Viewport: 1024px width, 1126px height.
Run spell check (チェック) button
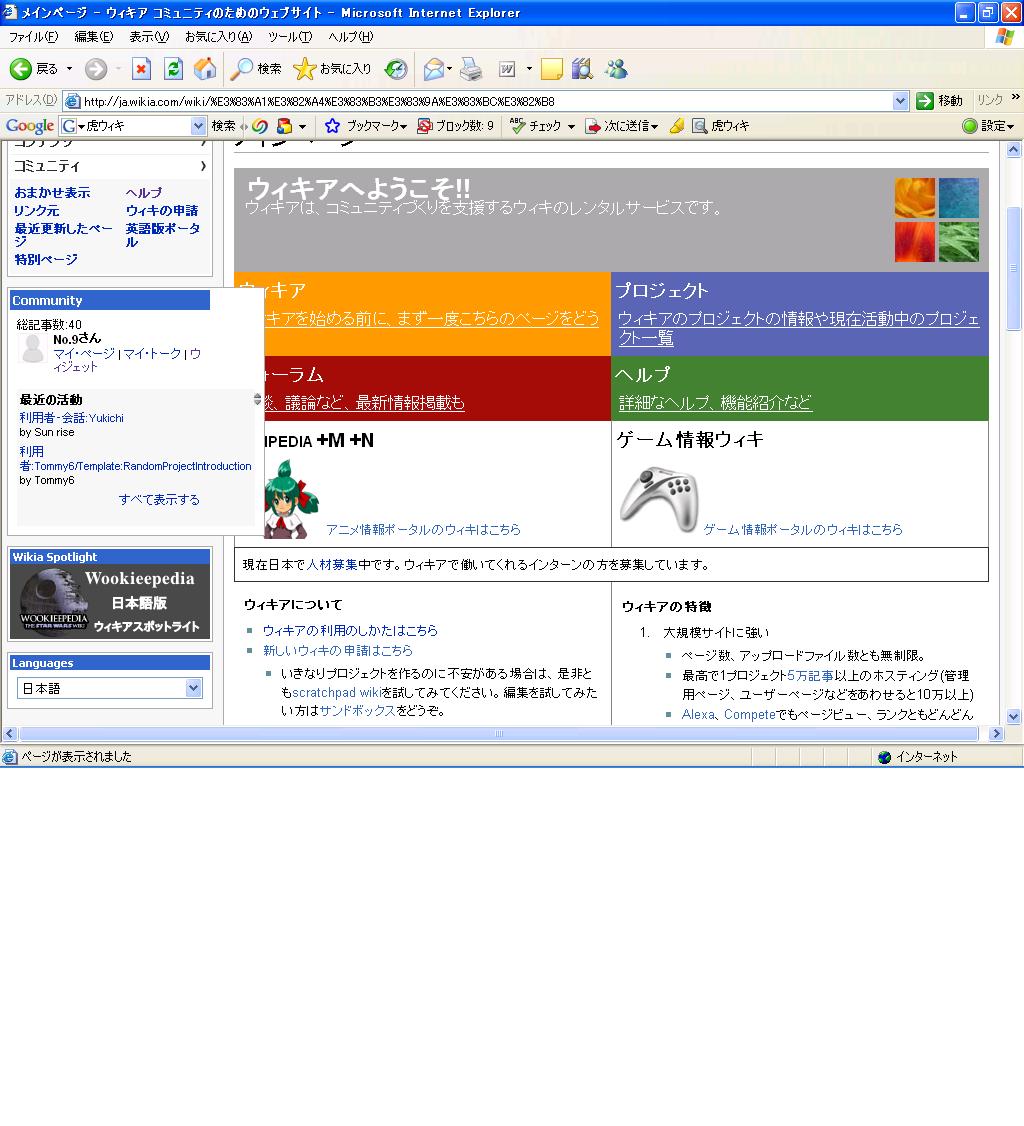(536, 126)
